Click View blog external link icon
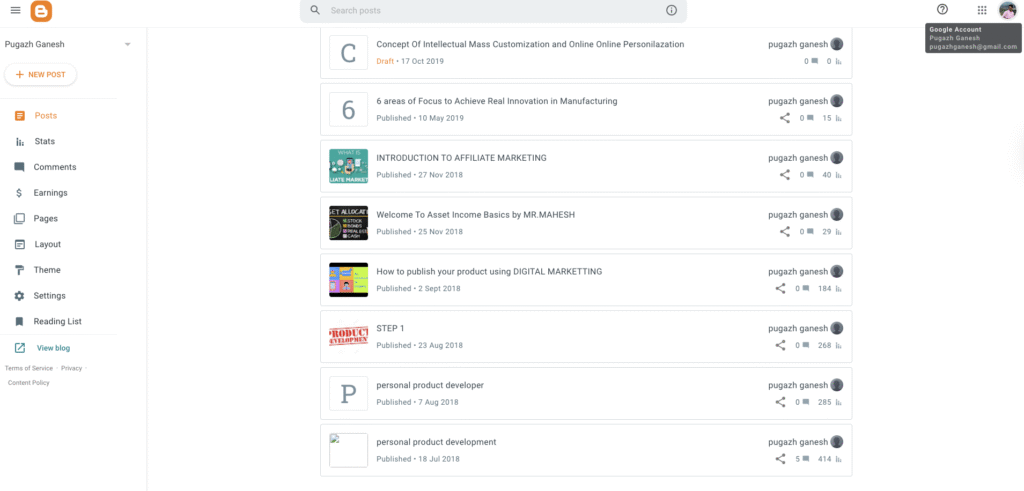 click(19, 348)
